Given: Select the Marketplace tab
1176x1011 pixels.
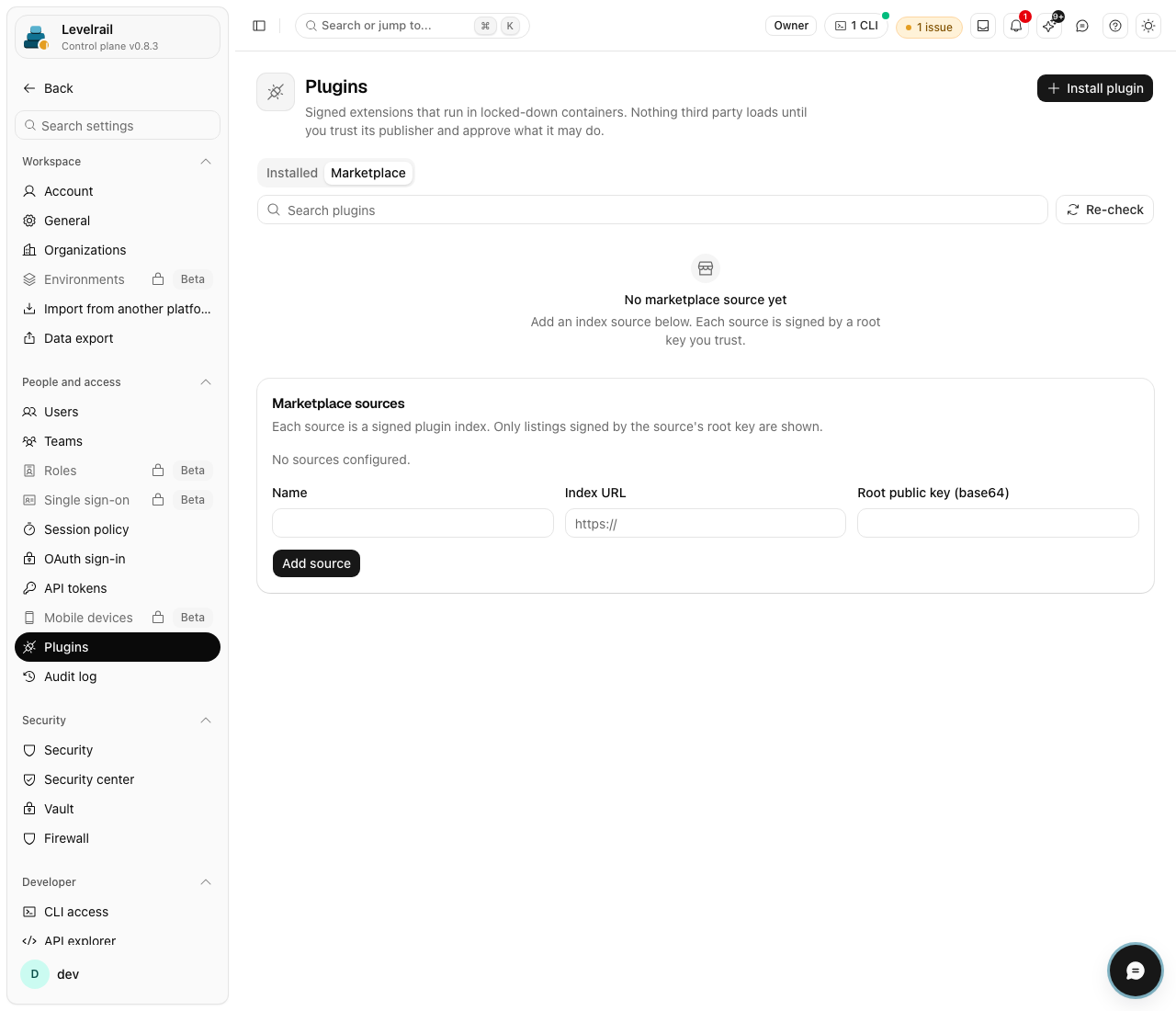Looking at the screenshot, I should pyautogui.click(x=368, y=173).
